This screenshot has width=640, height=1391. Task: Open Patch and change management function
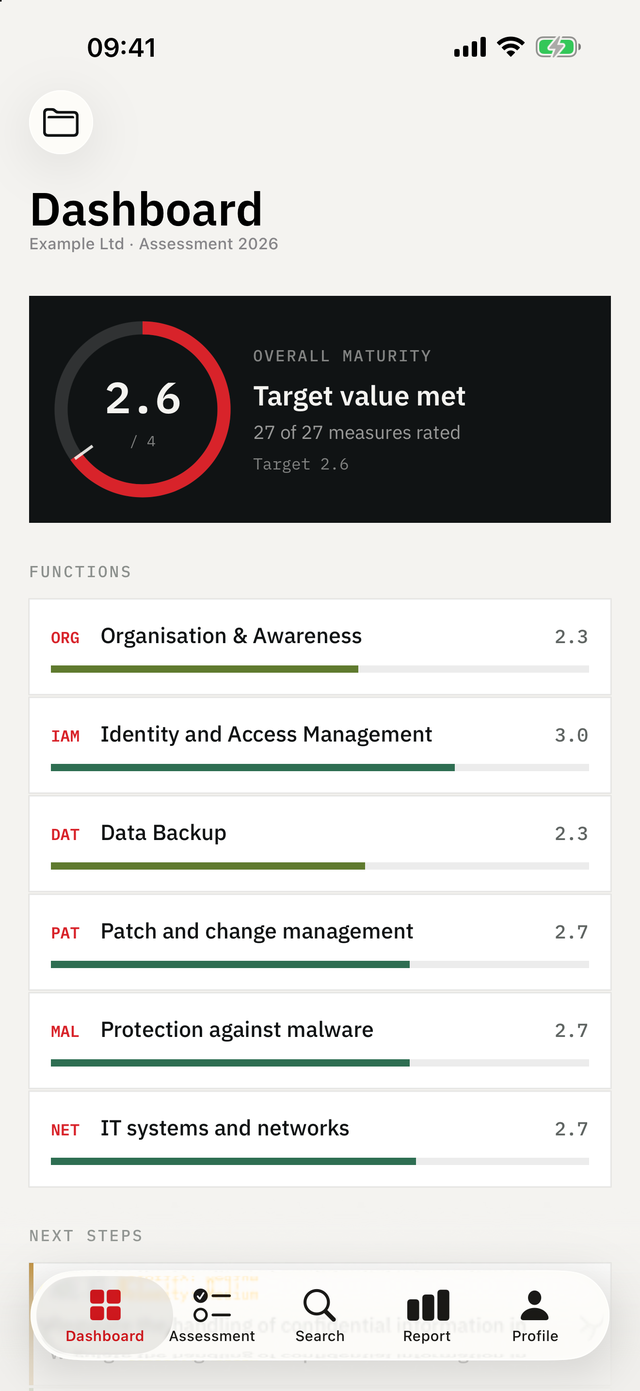coord(320,942)
